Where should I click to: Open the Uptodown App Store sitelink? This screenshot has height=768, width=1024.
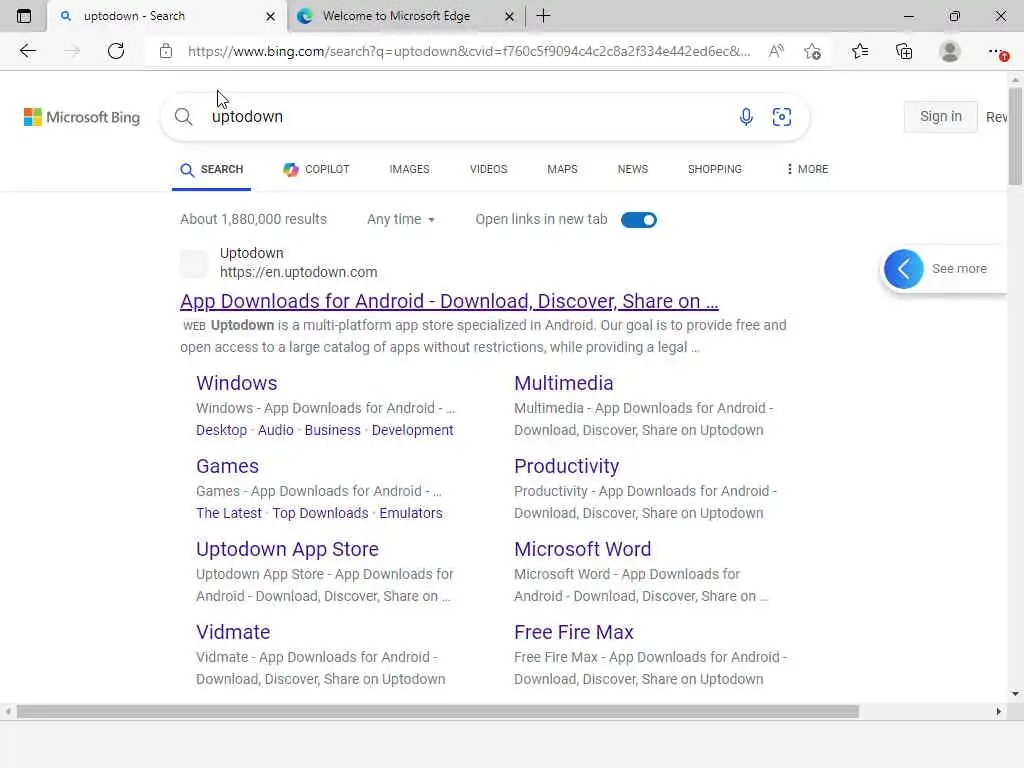(287, 549)
